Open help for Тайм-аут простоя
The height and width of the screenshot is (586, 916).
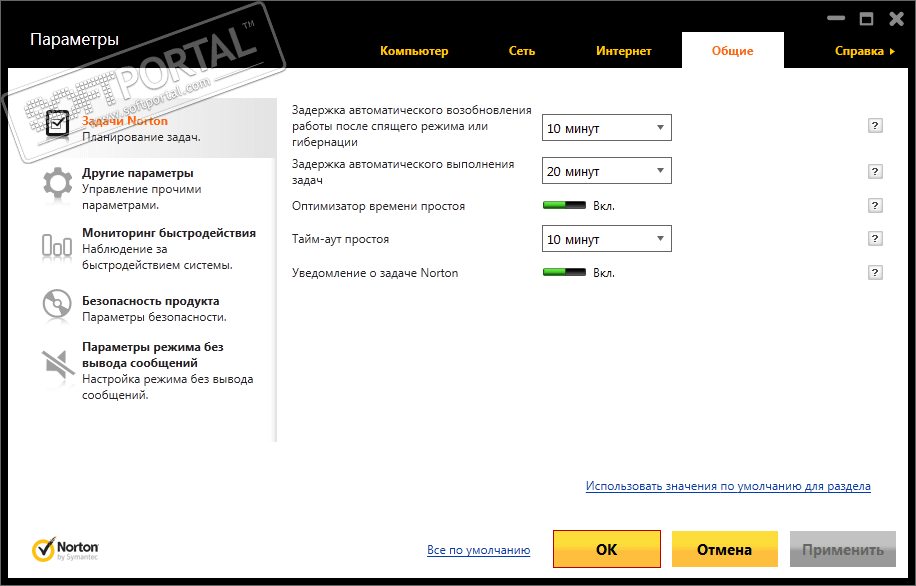[x=875, y=238]
